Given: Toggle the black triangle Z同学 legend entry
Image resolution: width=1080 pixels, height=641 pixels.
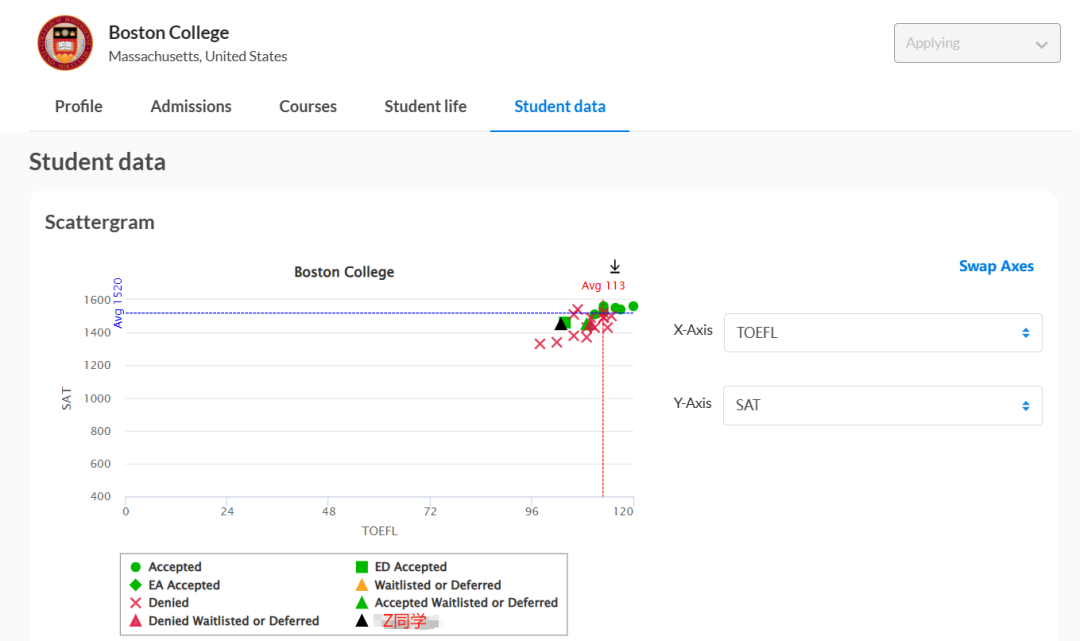Looking at the screenshot, I should pyautogui.click(x=397, y=621).
